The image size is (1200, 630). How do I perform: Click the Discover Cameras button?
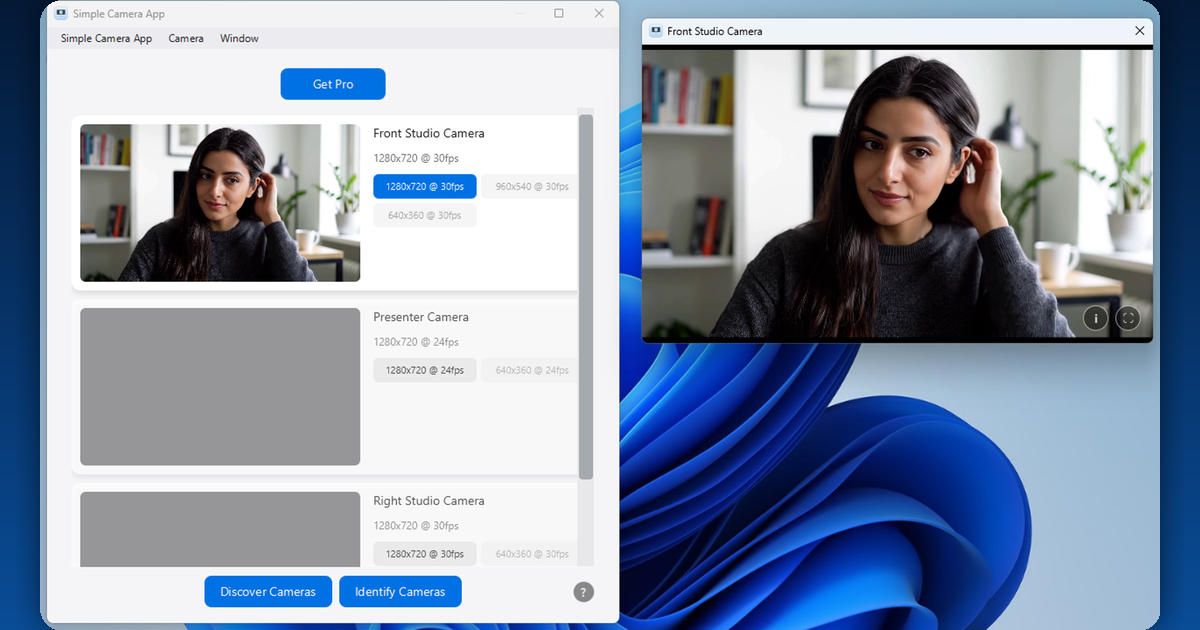tap(268, 592)
